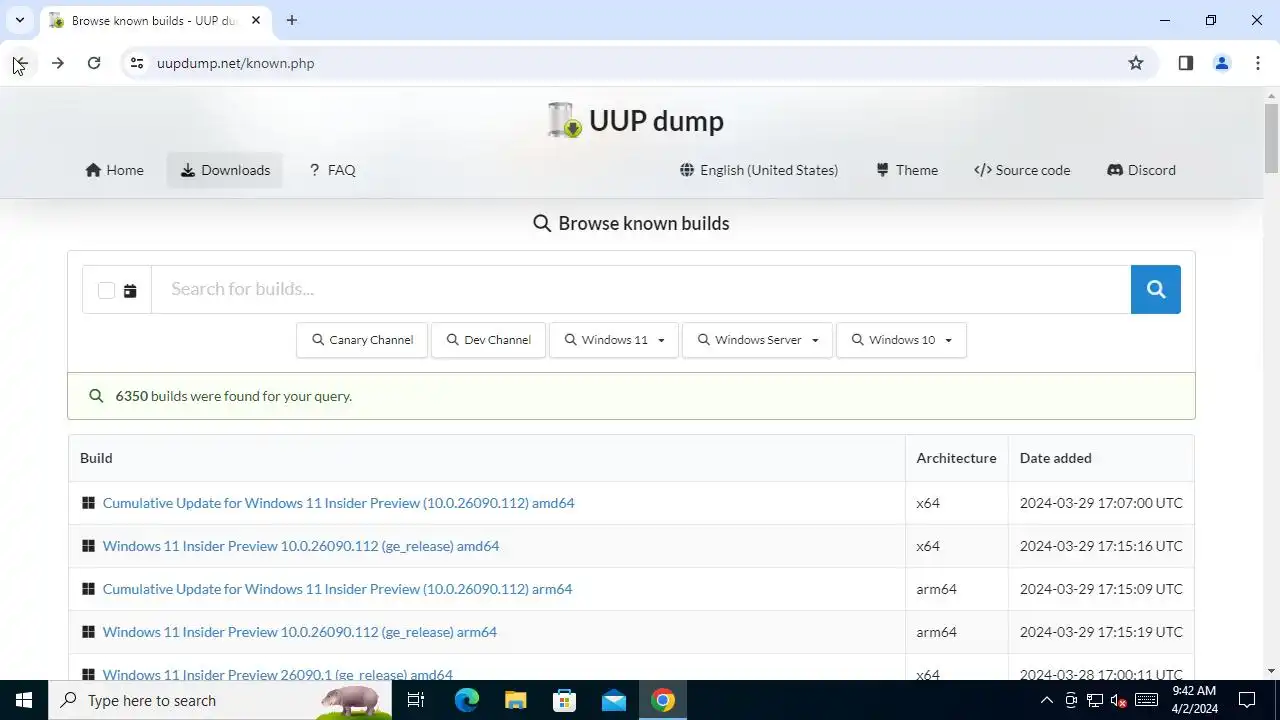Open the Source code link
1280x720 pixels.
coord(1022,170)
